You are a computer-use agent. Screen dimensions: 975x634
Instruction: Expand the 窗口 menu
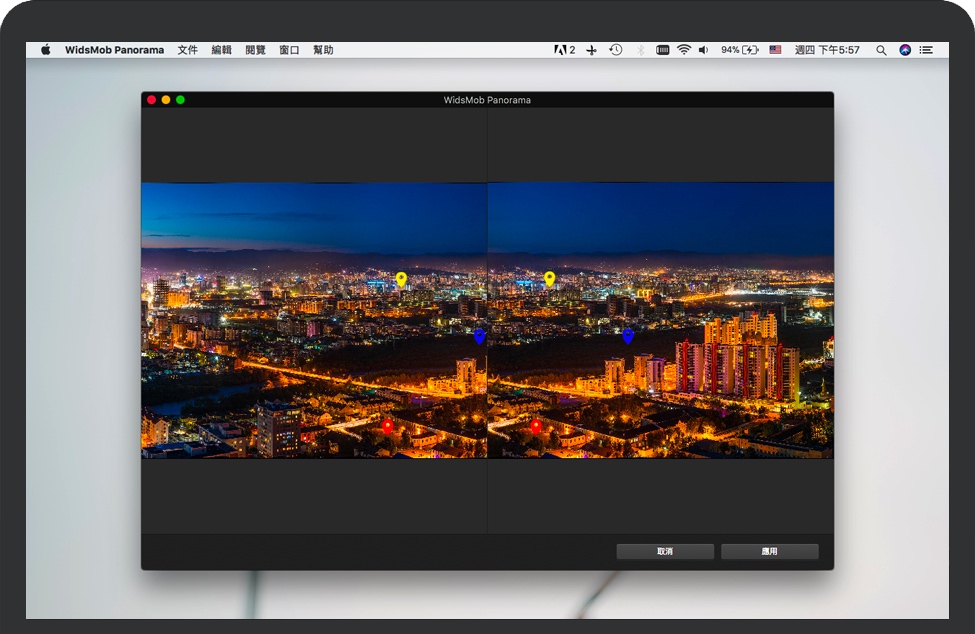pos(289,50)
